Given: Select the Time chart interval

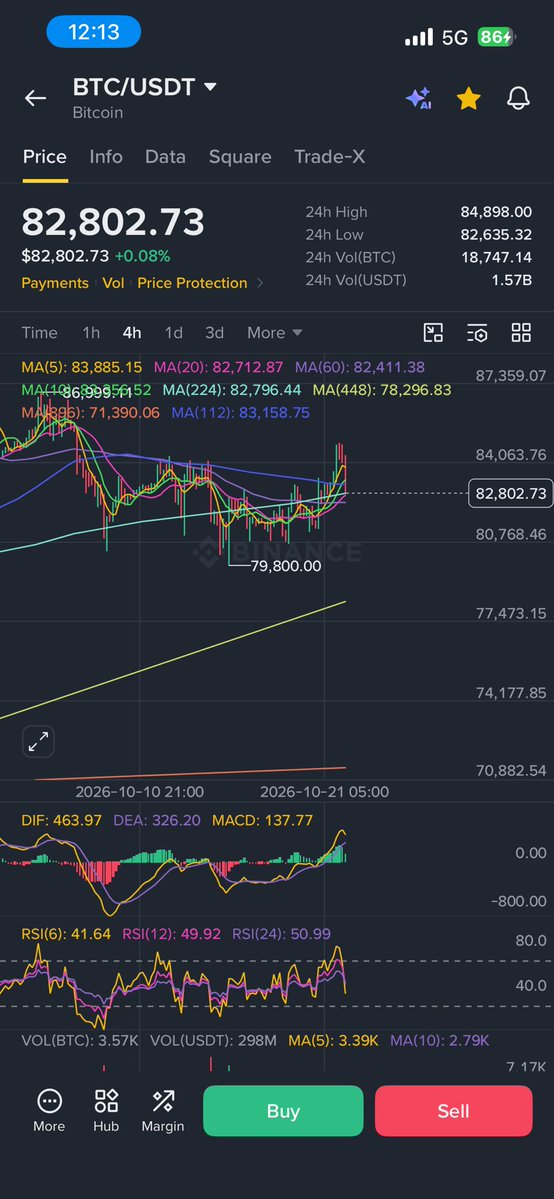Looking at the screenshot, I should (39, 333).
